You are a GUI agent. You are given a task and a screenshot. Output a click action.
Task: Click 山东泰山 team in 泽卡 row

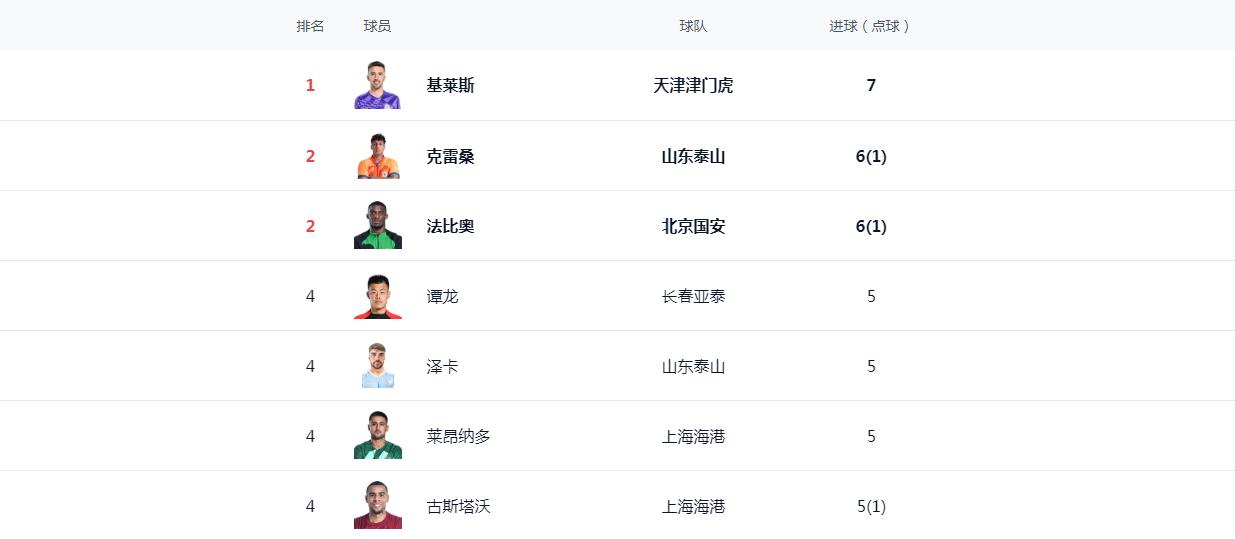pyautogui.click(x=693, y=366)
